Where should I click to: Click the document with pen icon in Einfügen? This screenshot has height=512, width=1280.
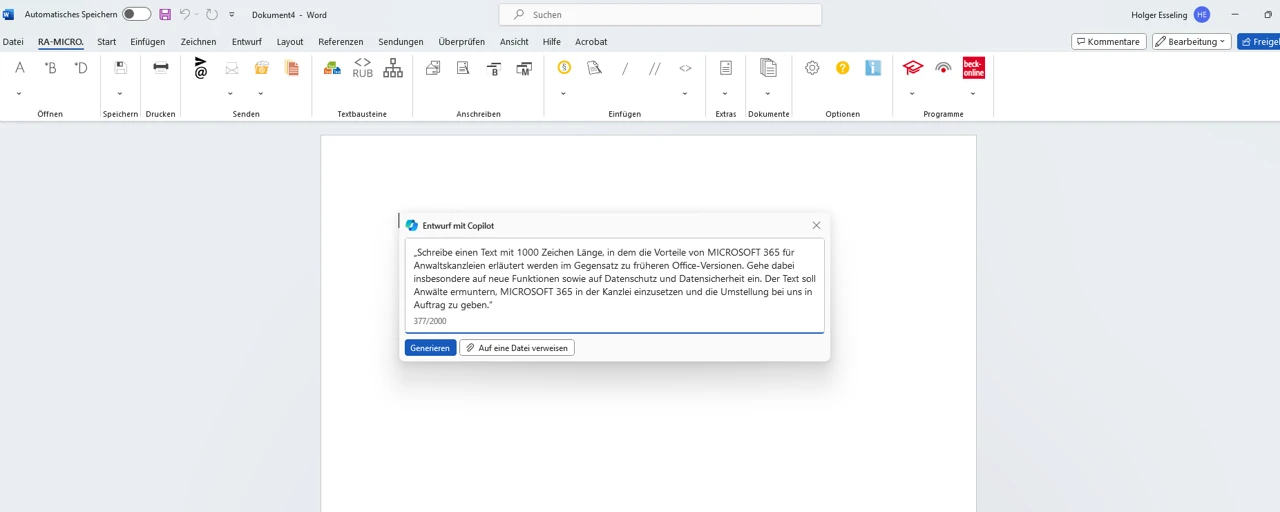tap(594, 68)
